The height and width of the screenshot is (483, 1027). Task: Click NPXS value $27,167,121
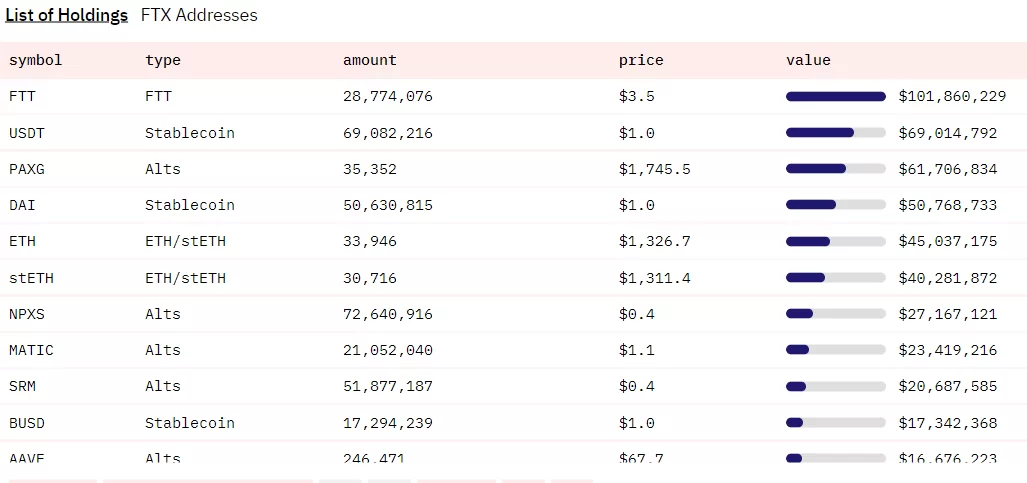coord(947,314)
